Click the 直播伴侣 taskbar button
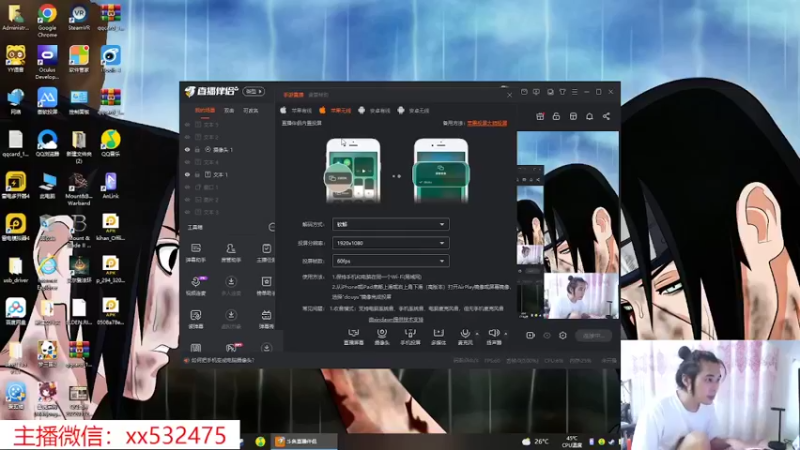The image size is (800, 450). click(303, 441)
